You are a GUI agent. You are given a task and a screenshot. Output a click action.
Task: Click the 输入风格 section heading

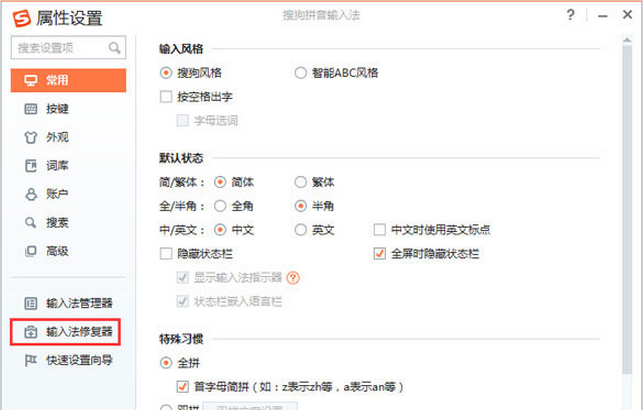pyautogui.click(x=181, y=49)
